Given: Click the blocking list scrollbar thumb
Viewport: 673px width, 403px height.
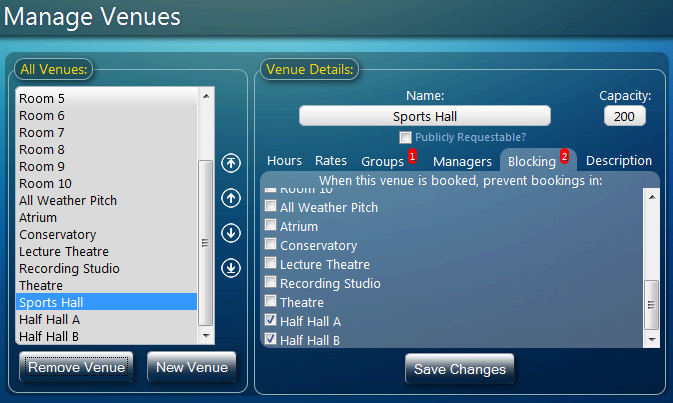Looking at the screenshot, I should point(652,305).
